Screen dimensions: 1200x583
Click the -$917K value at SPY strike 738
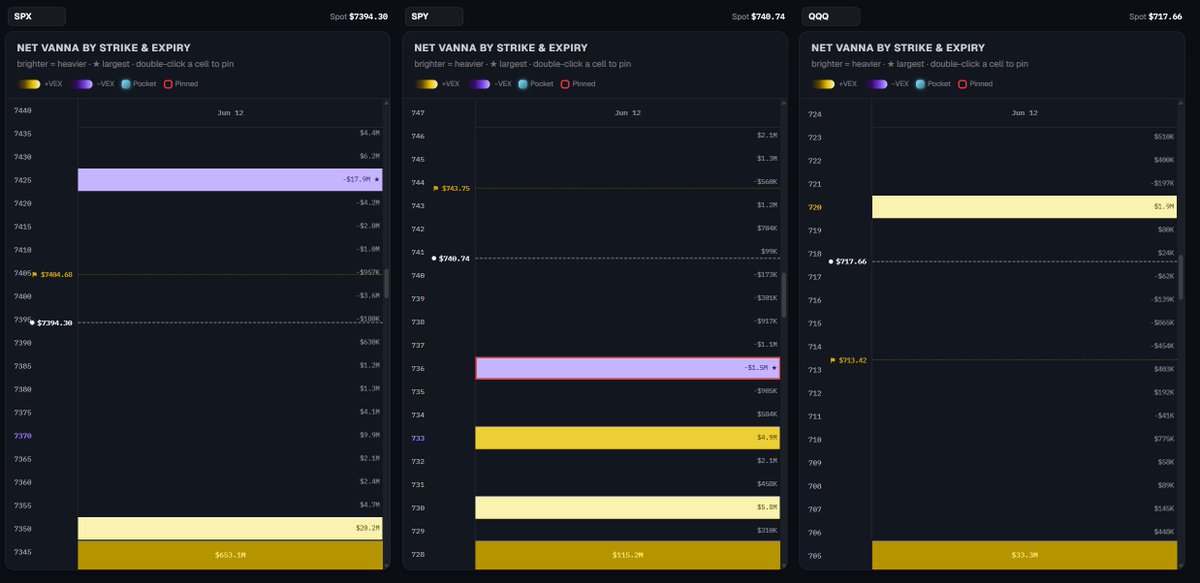[764, 322]
